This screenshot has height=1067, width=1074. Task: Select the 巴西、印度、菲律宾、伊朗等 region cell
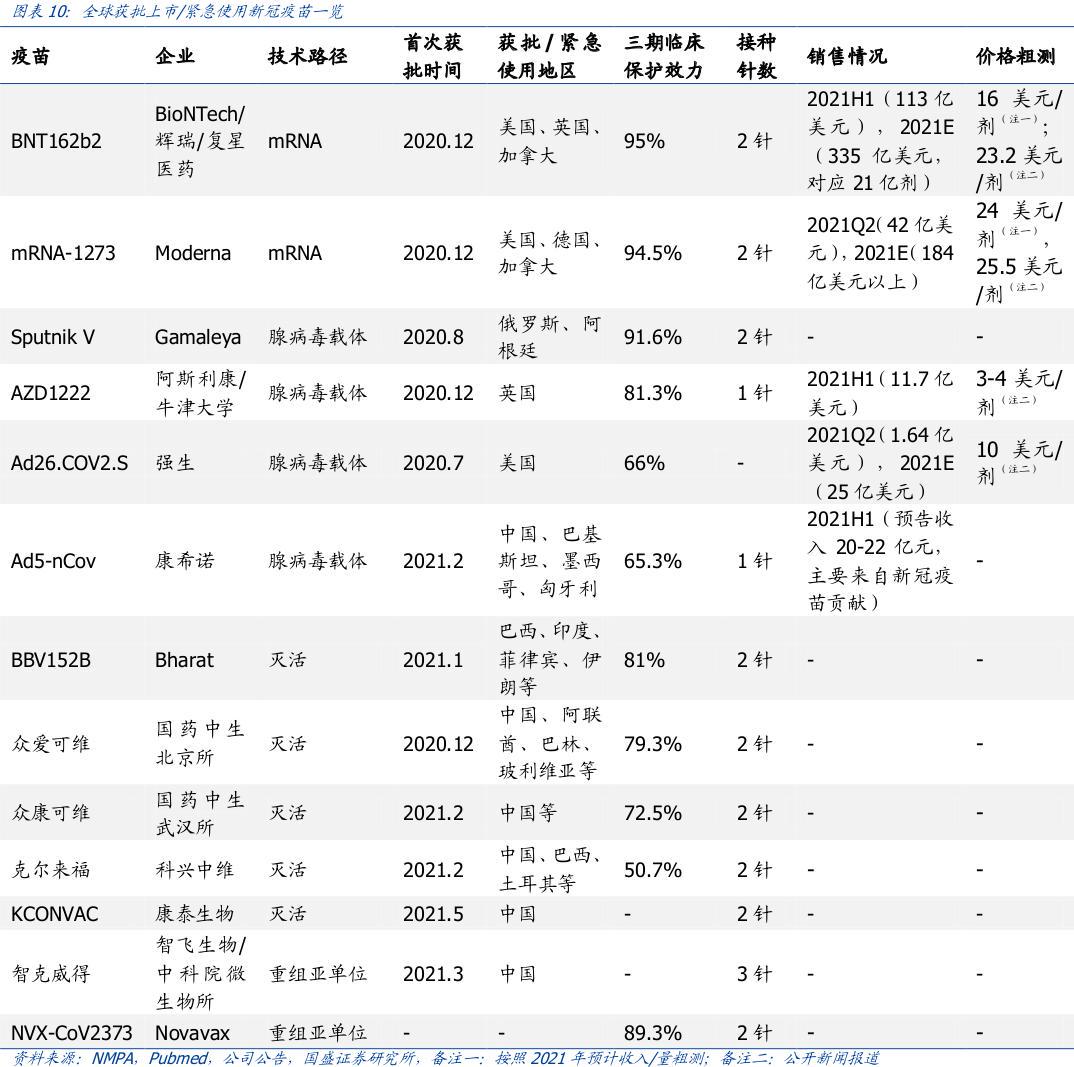[x=549, y=660]
